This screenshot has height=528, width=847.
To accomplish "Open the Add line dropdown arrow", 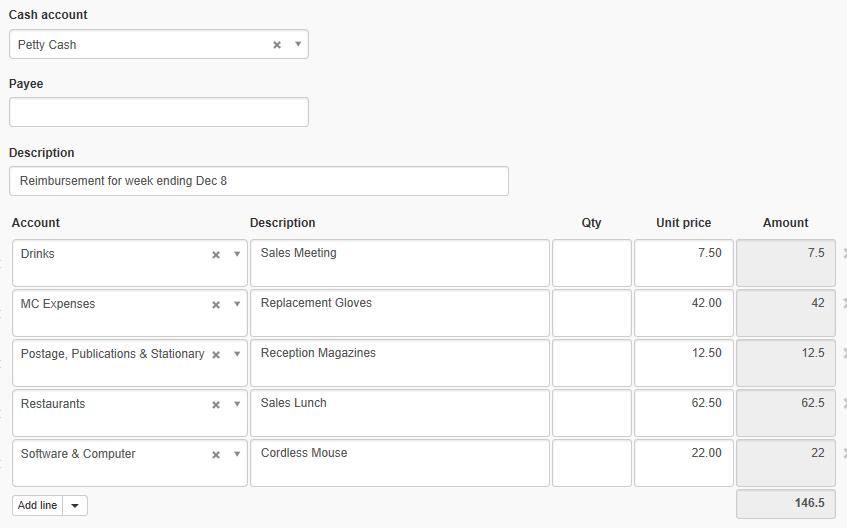I will [x=75, y=505].
